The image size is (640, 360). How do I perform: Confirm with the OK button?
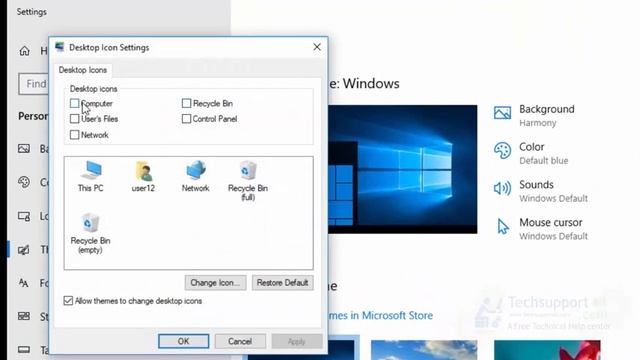183,341
